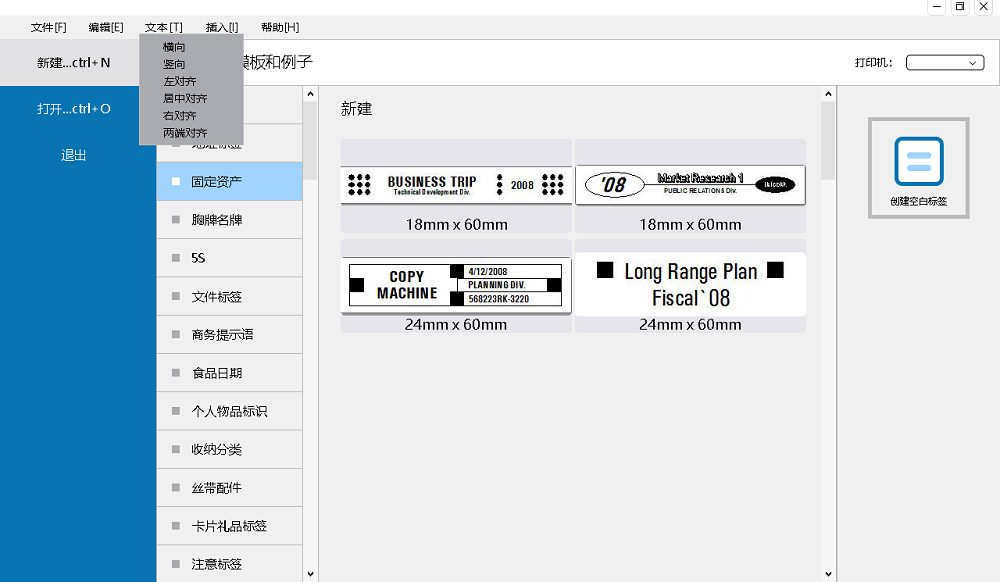Select 竖向 in the text menu
This screenshot has width=1000, height=582.
(x=174, y=64)
